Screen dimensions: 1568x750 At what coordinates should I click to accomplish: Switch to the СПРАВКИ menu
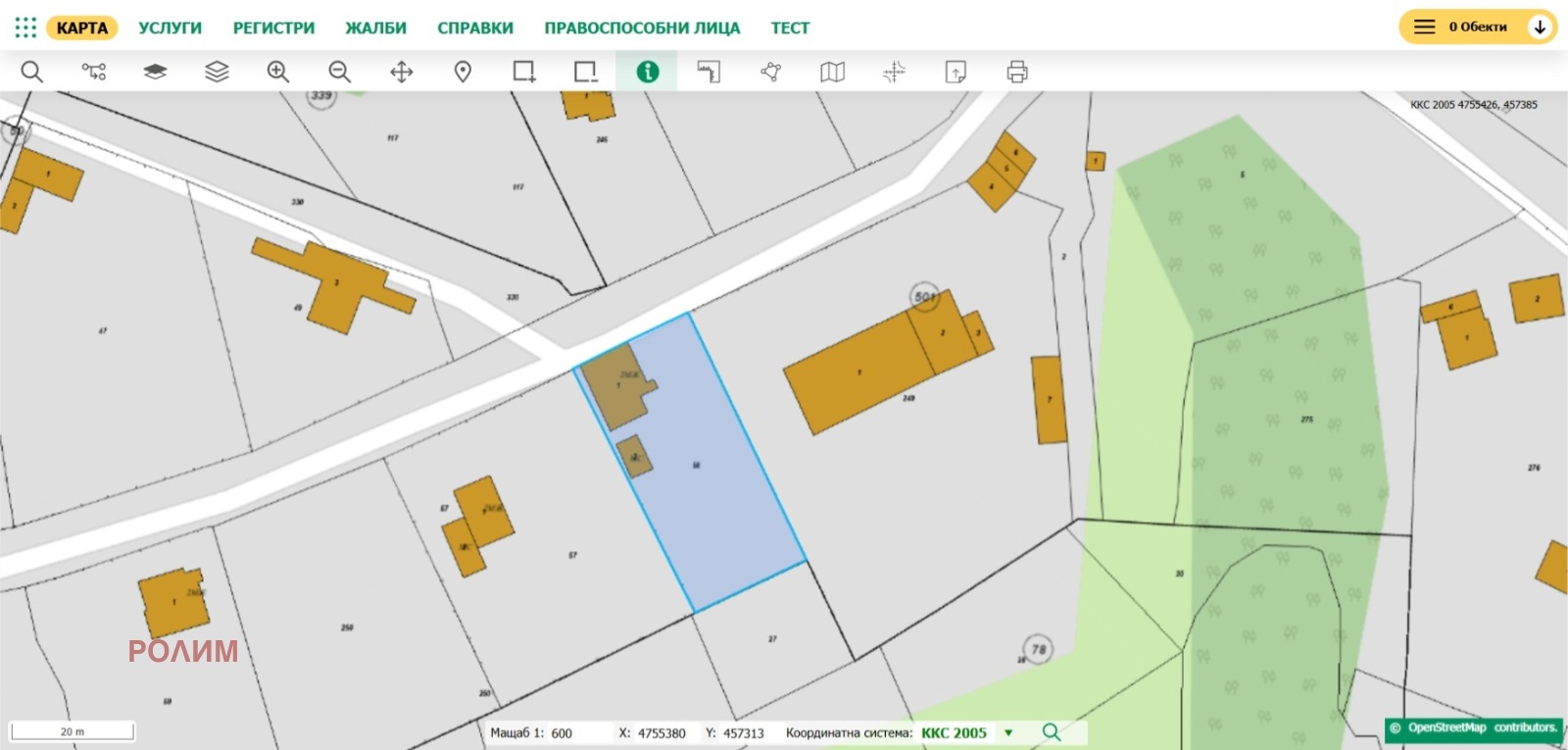(475, 28)
